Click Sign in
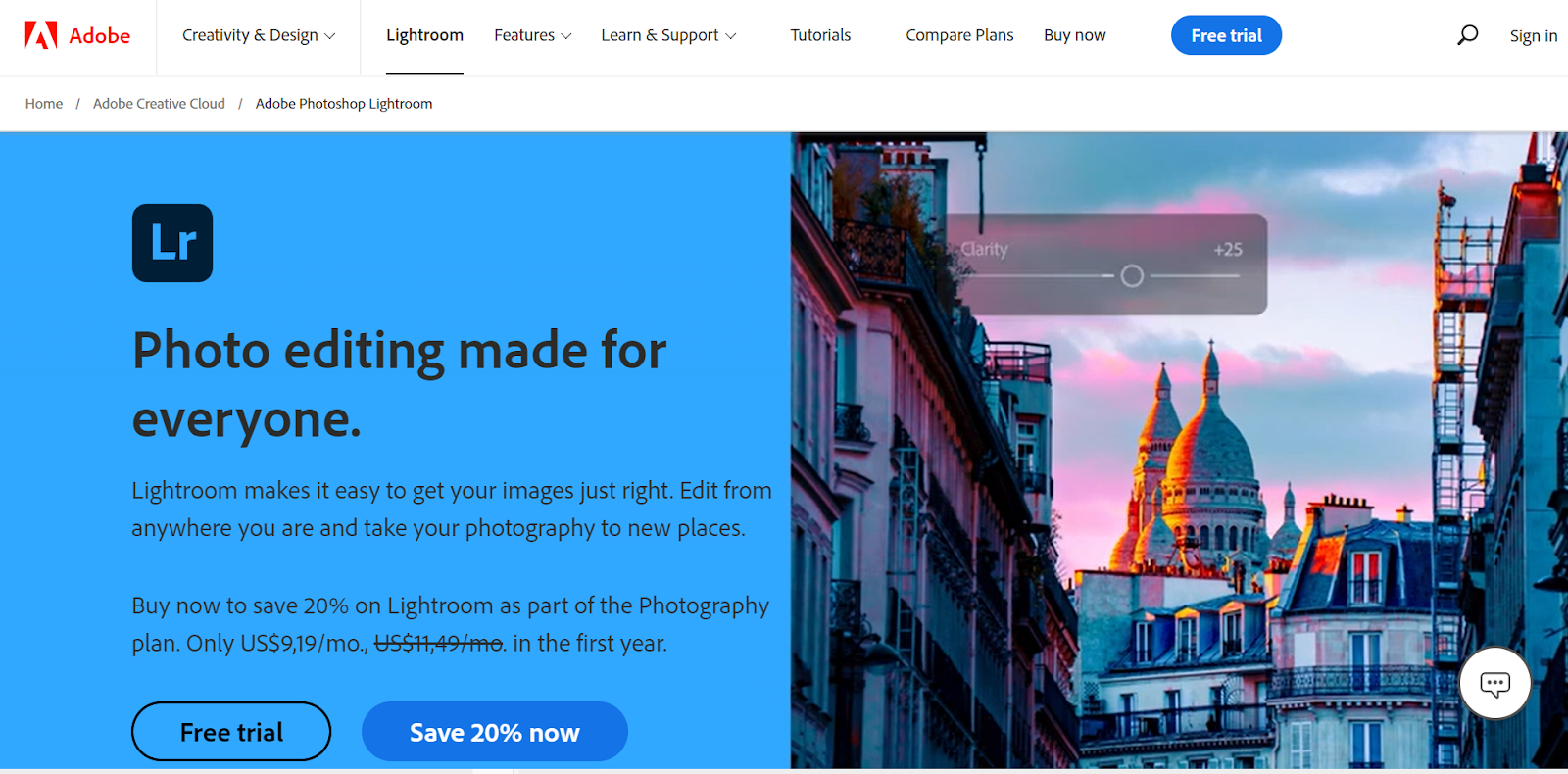This screenshot has height=774, width=1568. [1534, 36]
